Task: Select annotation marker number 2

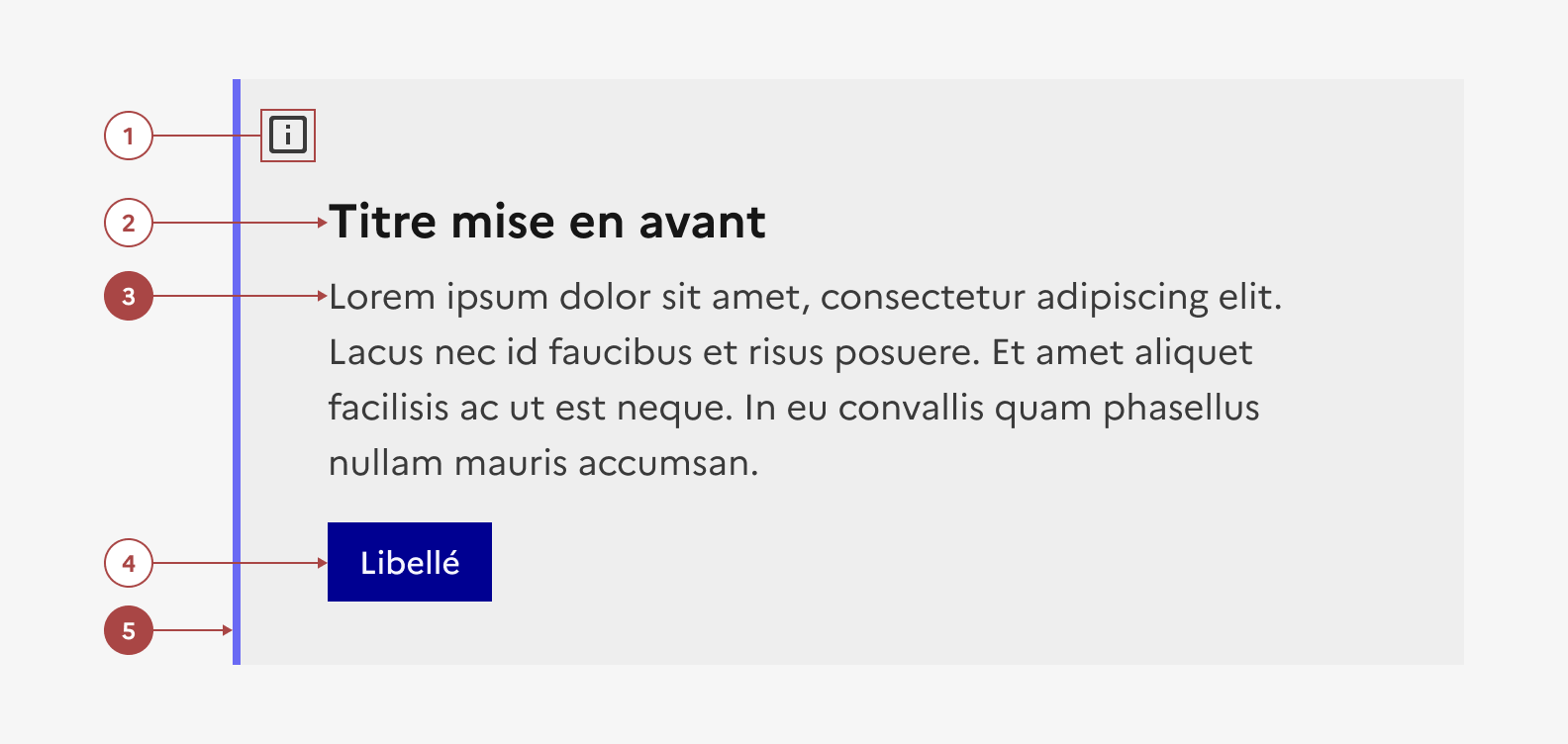Action: pyautogui.click(x=129, y=223)
